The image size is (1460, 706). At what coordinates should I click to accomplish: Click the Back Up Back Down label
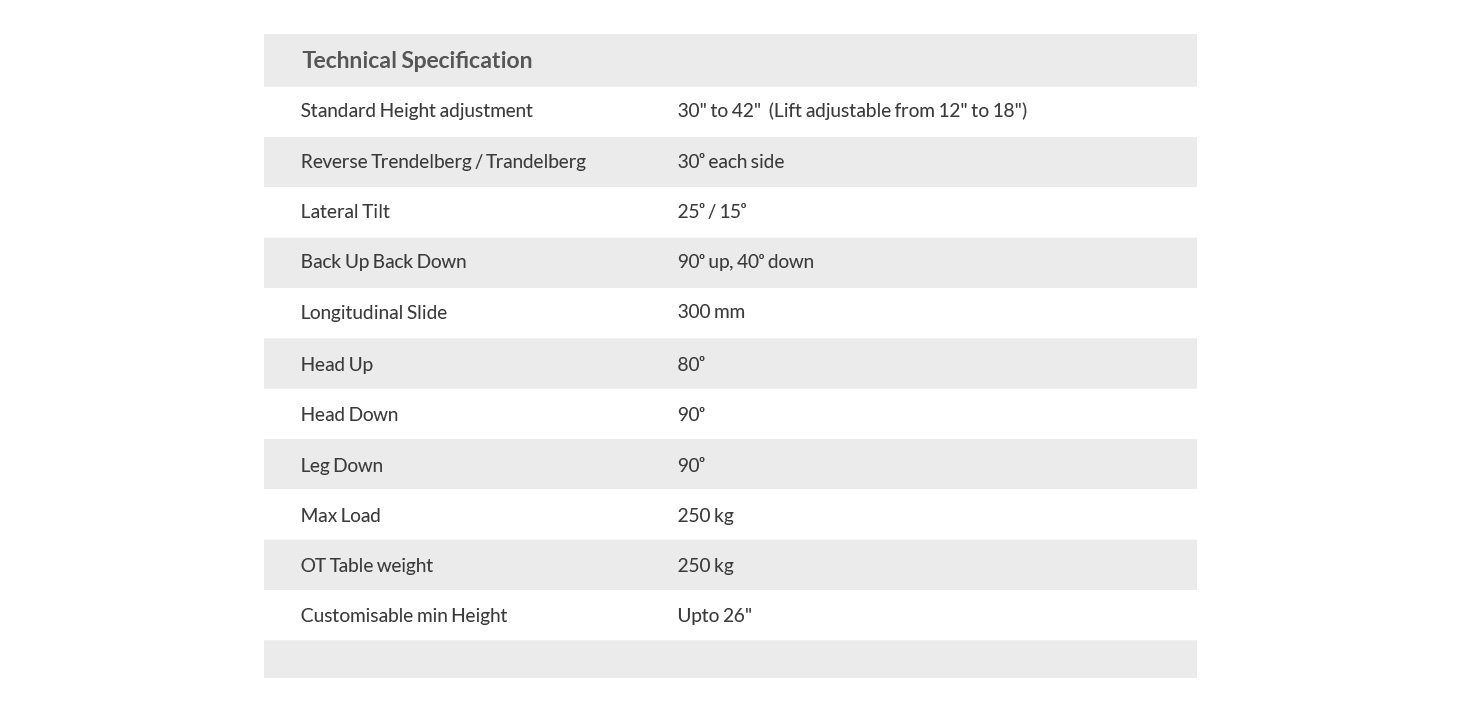(383, 261)
